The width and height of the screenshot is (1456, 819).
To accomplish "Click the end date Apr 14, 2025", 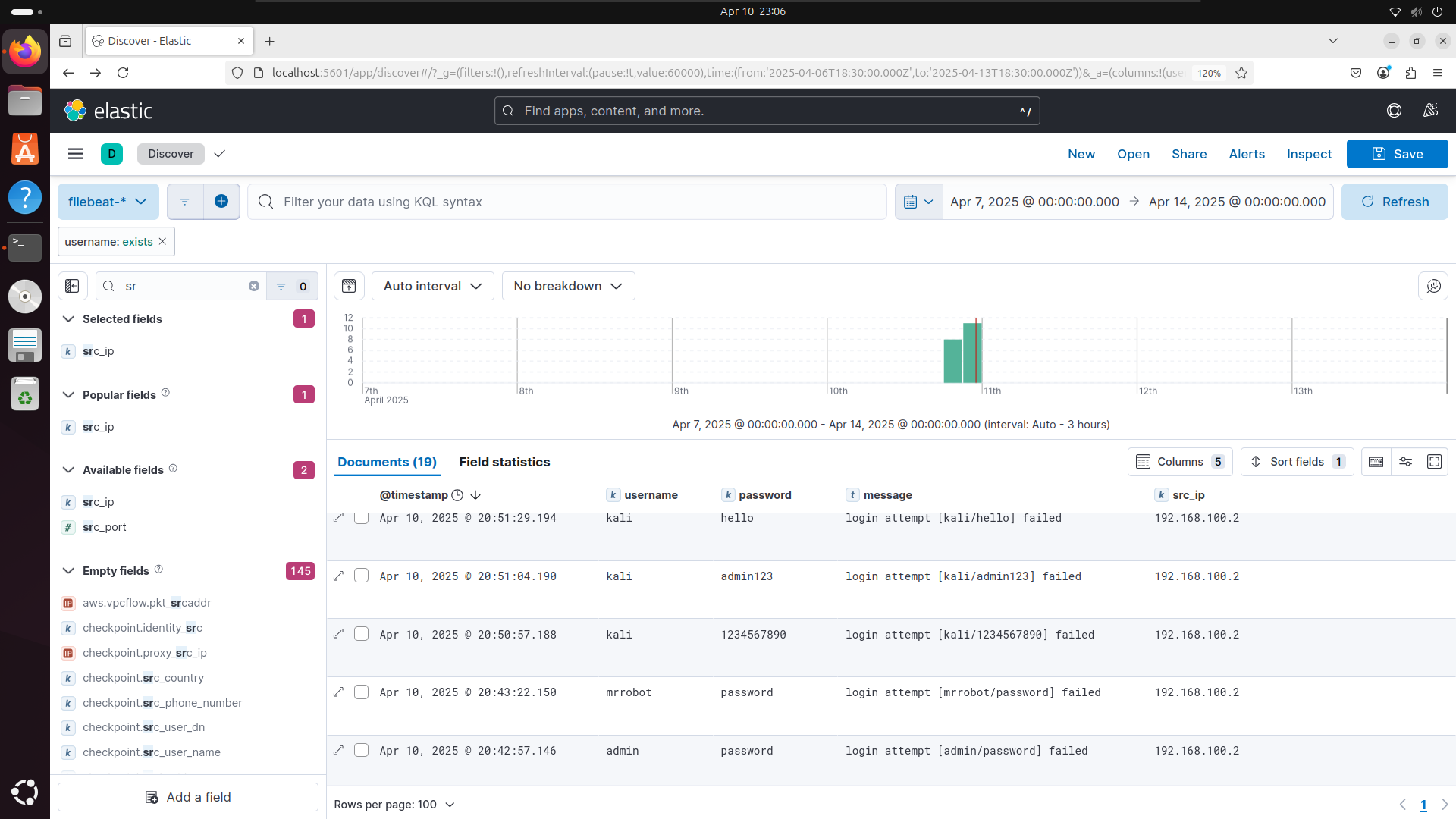I will pos(1237,202).
